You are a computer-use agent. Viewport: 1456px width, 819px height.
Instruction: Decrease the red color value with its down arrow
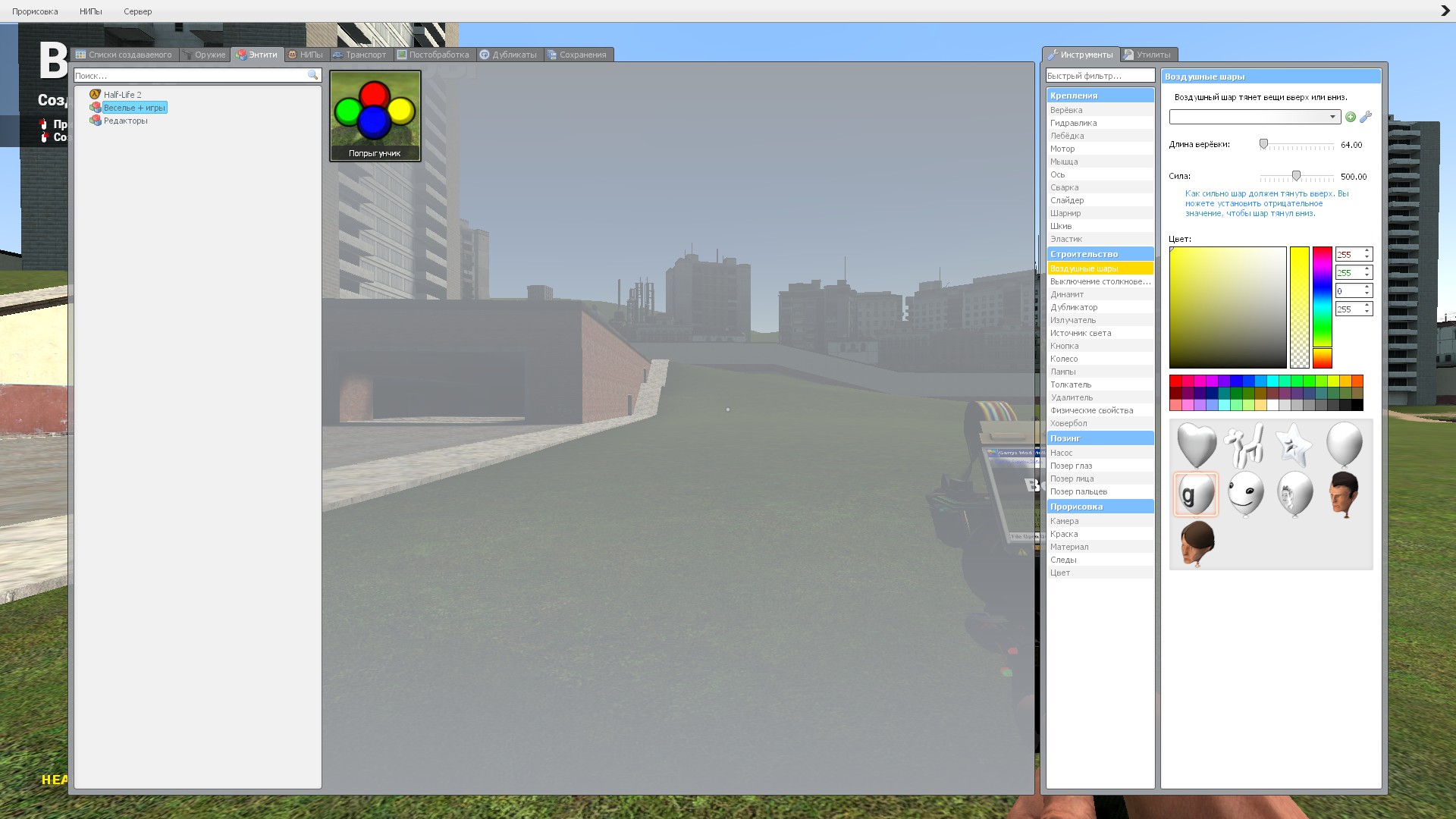coord(1367,258)
